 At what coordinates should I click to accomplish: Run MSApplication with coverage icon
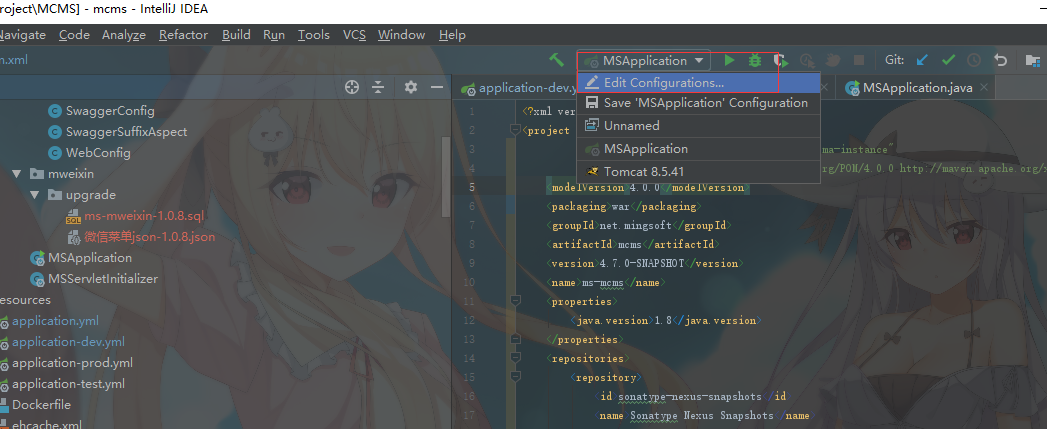pyautogui.click(x=781, y=61)
